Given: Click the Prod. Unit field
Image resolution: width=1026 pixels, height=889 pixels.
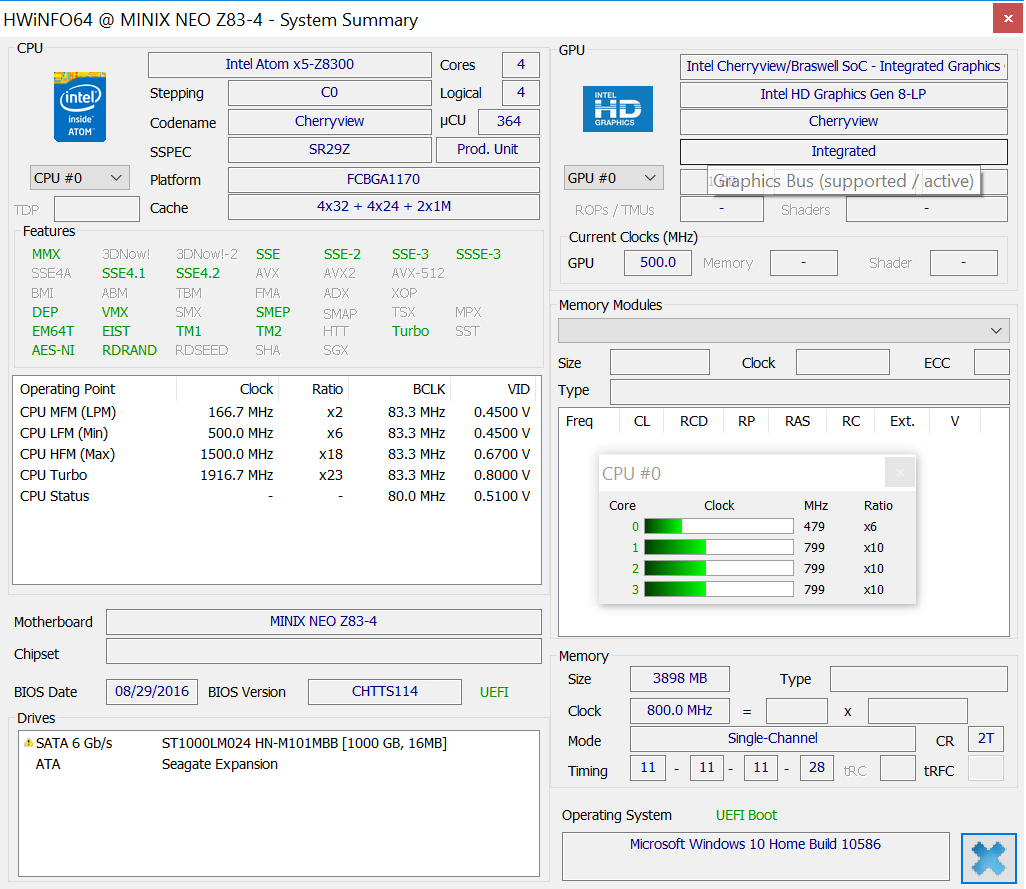Looking at the screenshot, I should tap(487, 149).
